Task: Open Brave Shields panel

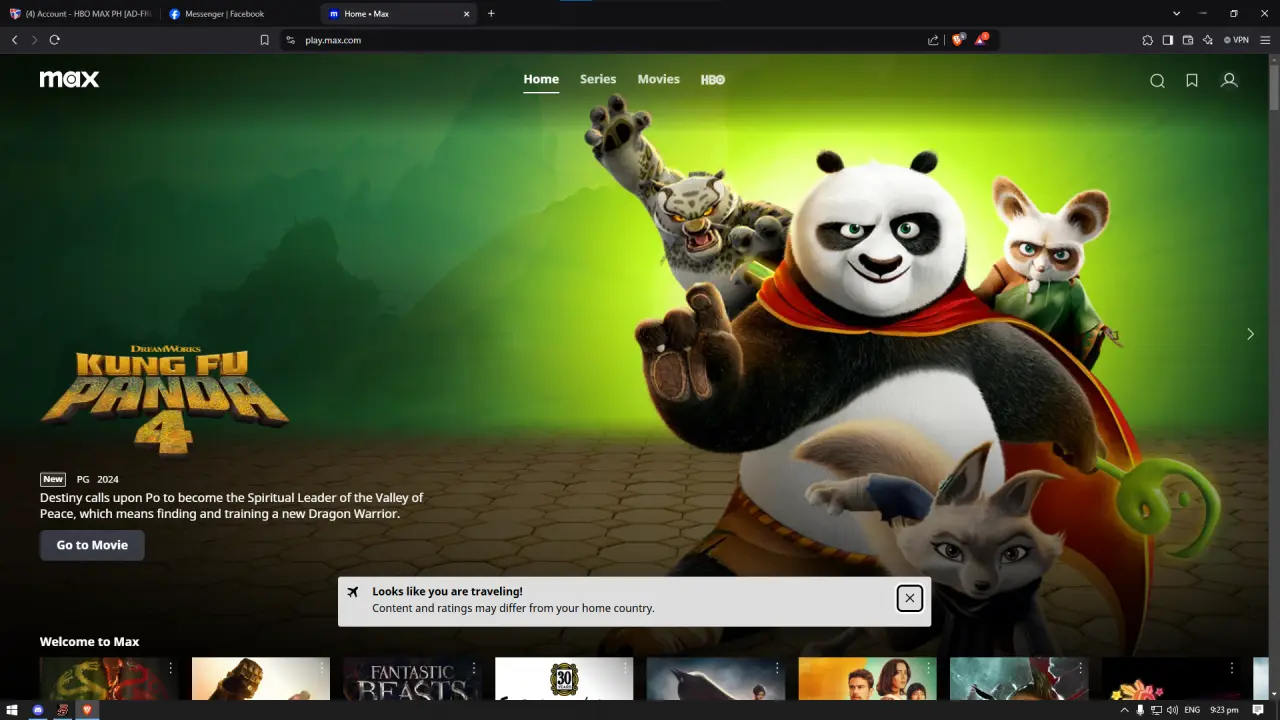Action: [x=958, y=40]
